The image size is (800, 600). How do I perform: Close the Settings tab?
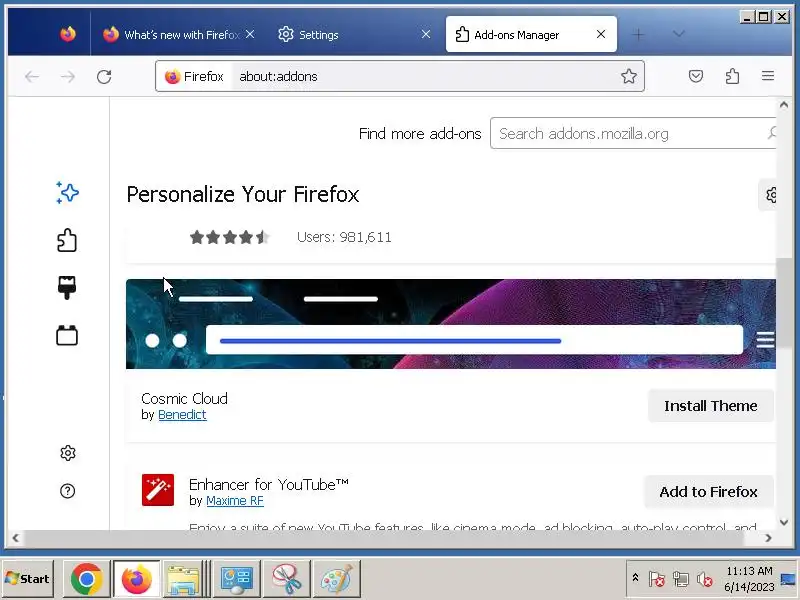(x=426, y=34)
